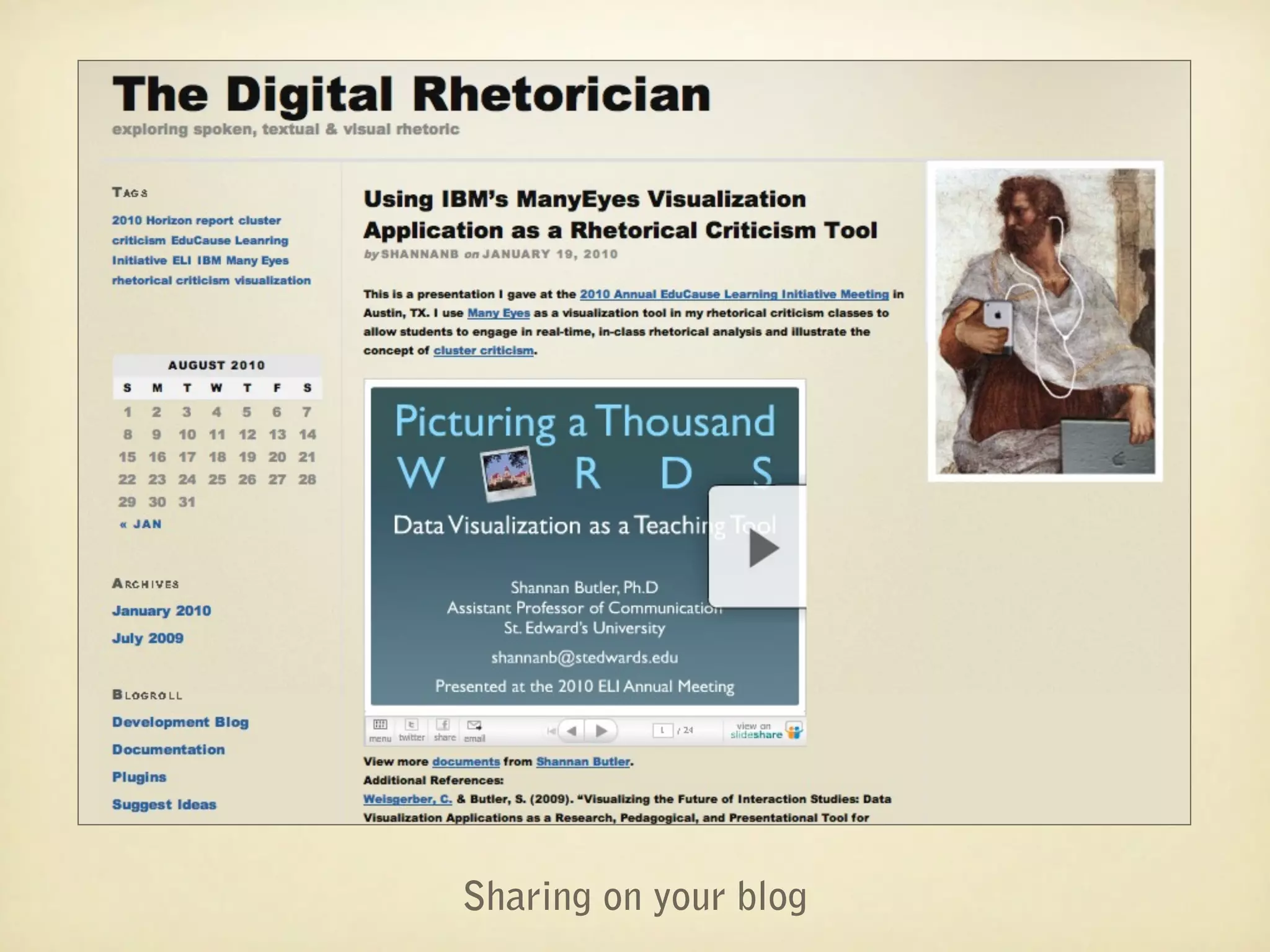Select the ELI tag
1270x952 pixels.
point(182,261)
